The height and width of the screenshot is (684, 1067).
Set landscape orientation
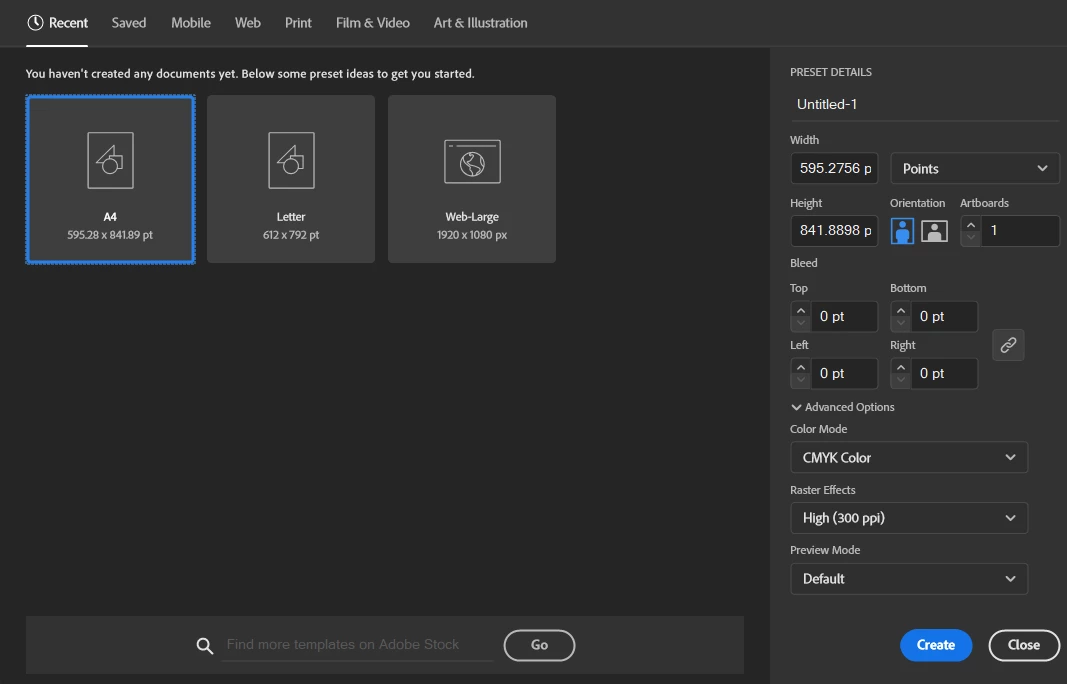(934, 231)
